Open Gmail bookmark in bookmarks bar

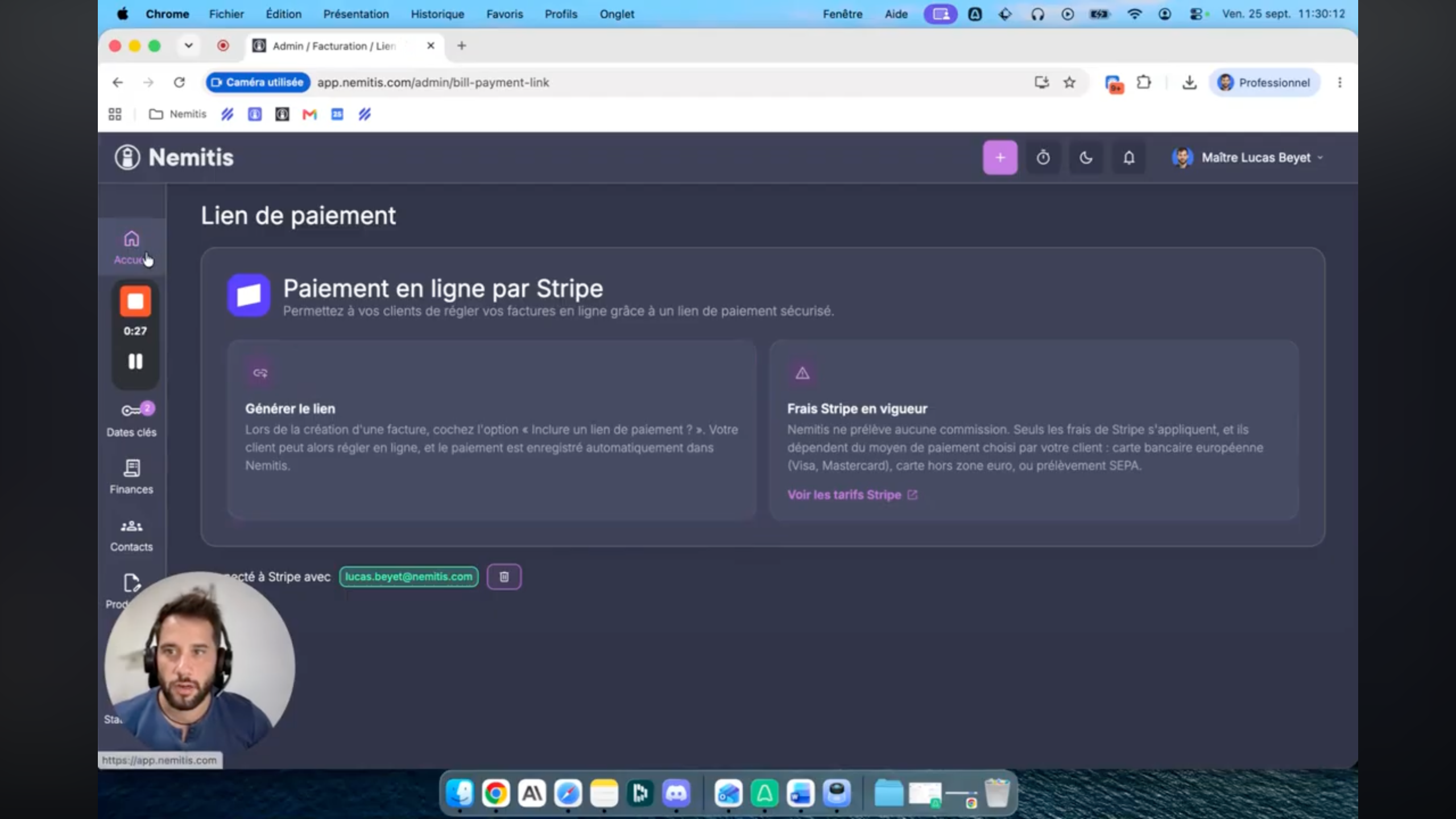[309, 114]
